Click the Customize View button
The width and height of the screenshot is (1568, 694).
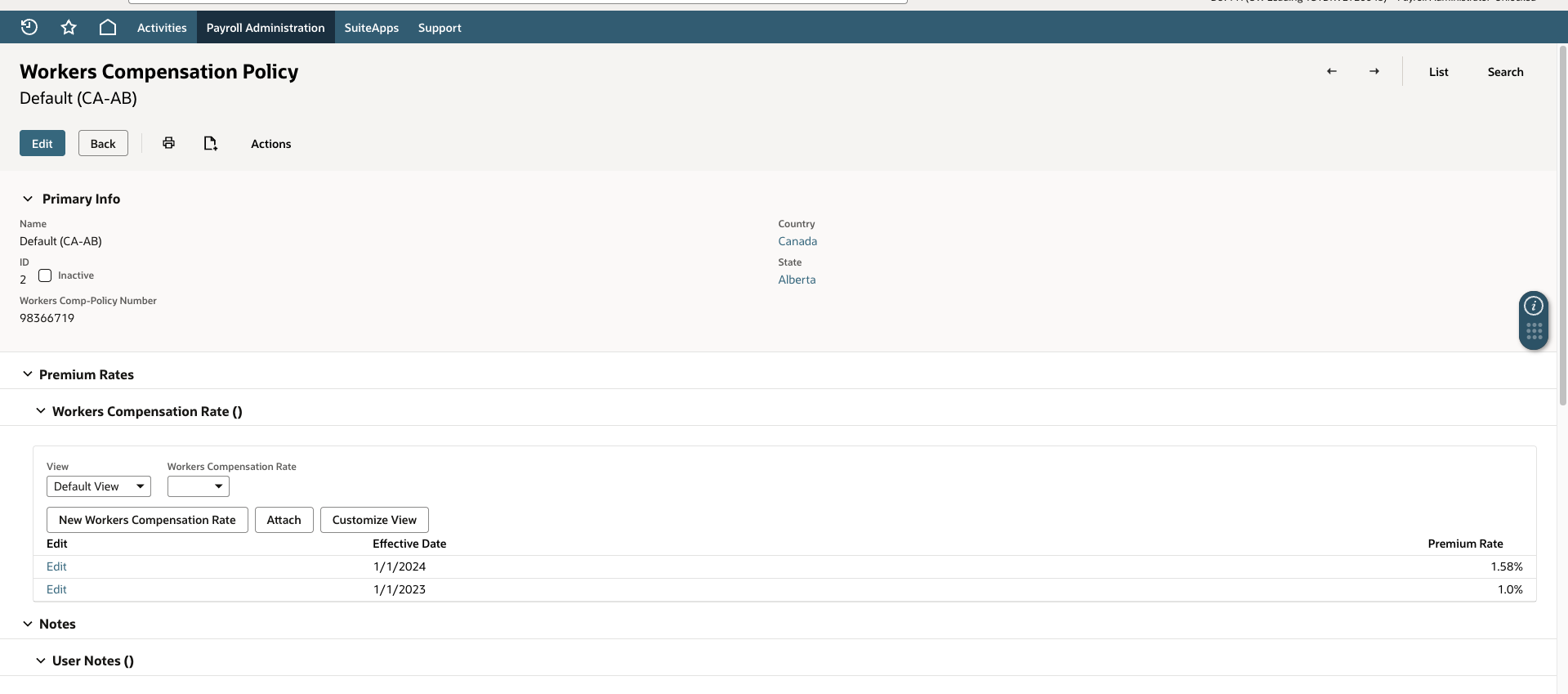click(x=374, y=520)
